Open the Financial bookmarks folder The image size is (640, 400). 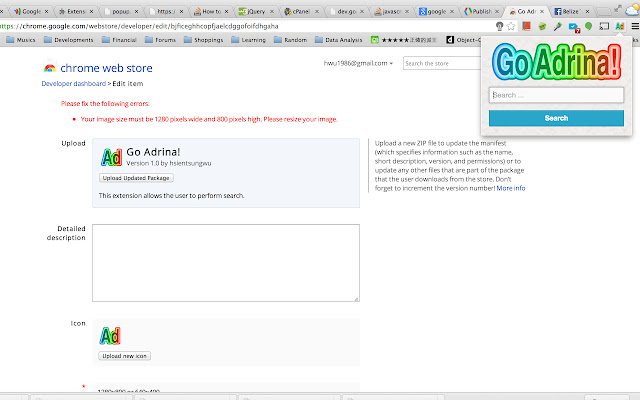pos(119,40)
